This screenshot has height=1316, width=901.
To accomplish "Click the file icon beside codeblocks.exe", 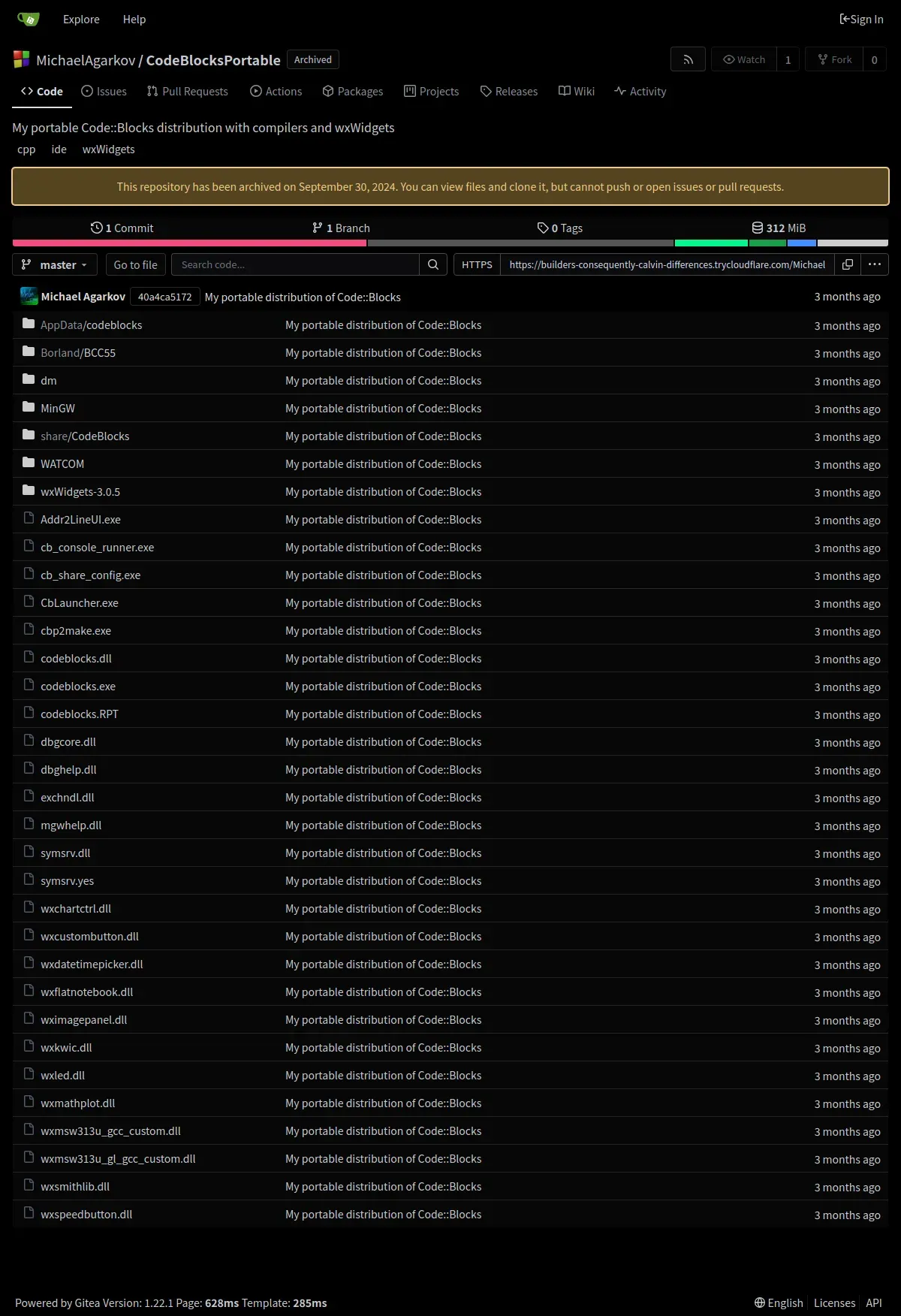I will [x=29, y=685].
